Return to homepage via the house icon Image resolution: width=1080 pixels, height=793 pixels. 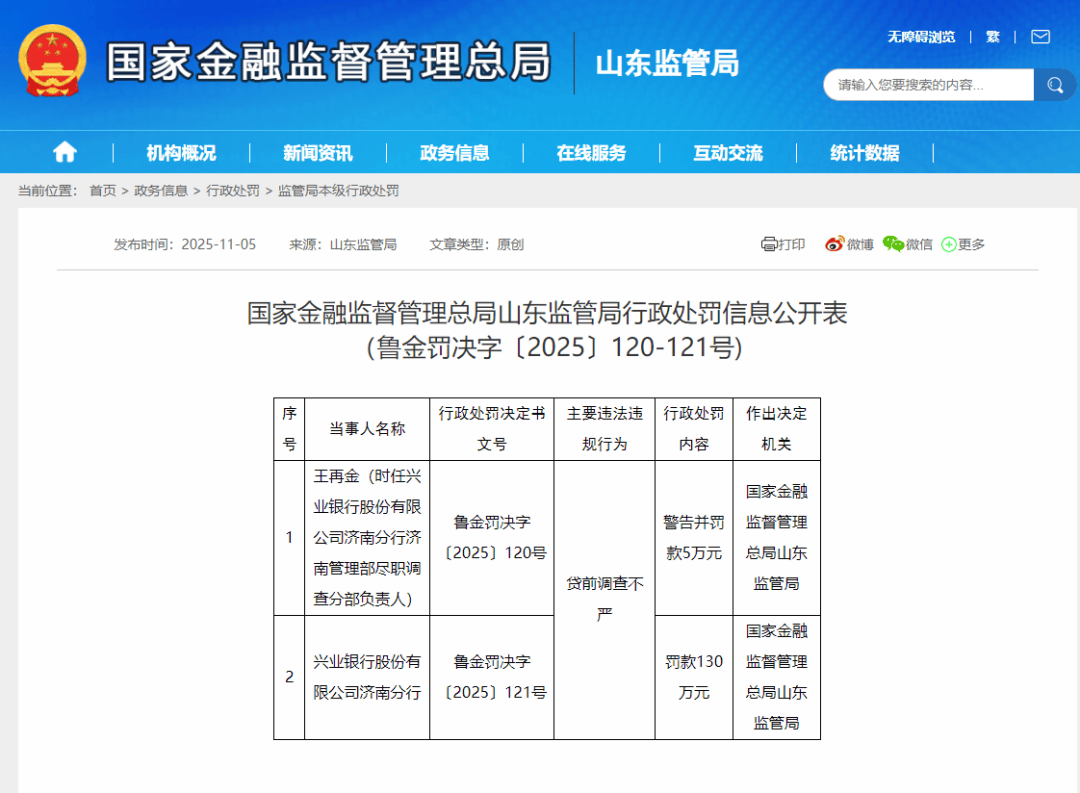[64, 151]
